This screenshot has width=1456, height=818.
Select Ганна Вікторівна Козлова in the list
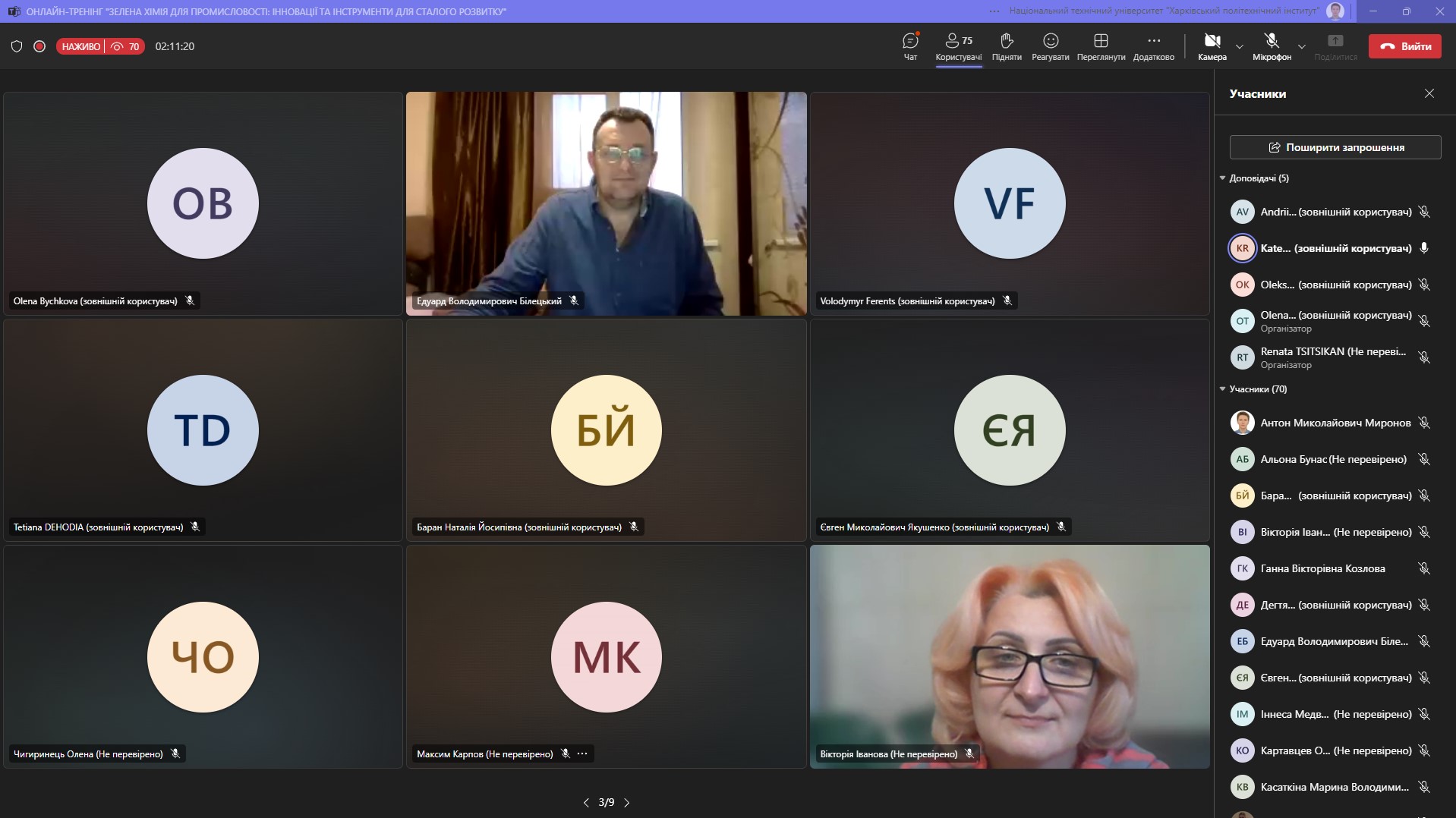pos(1332,568)
